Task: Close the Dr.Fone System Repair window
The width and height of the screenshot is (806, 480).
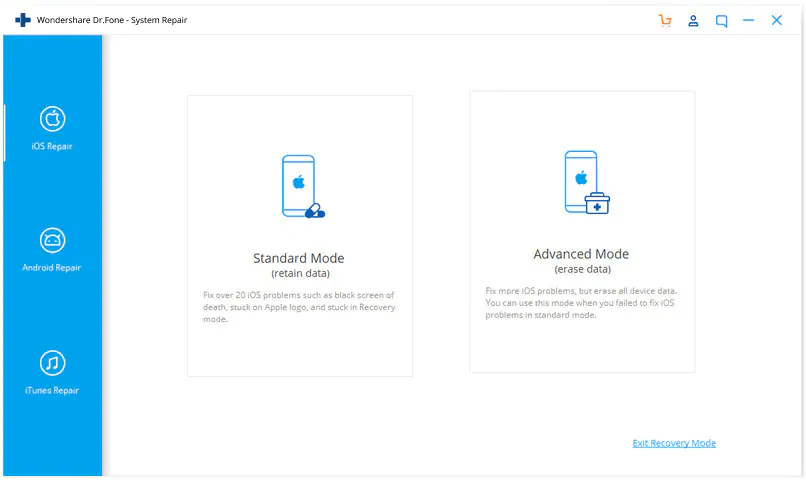Action: pyautogui.click(x=776, y=20)
